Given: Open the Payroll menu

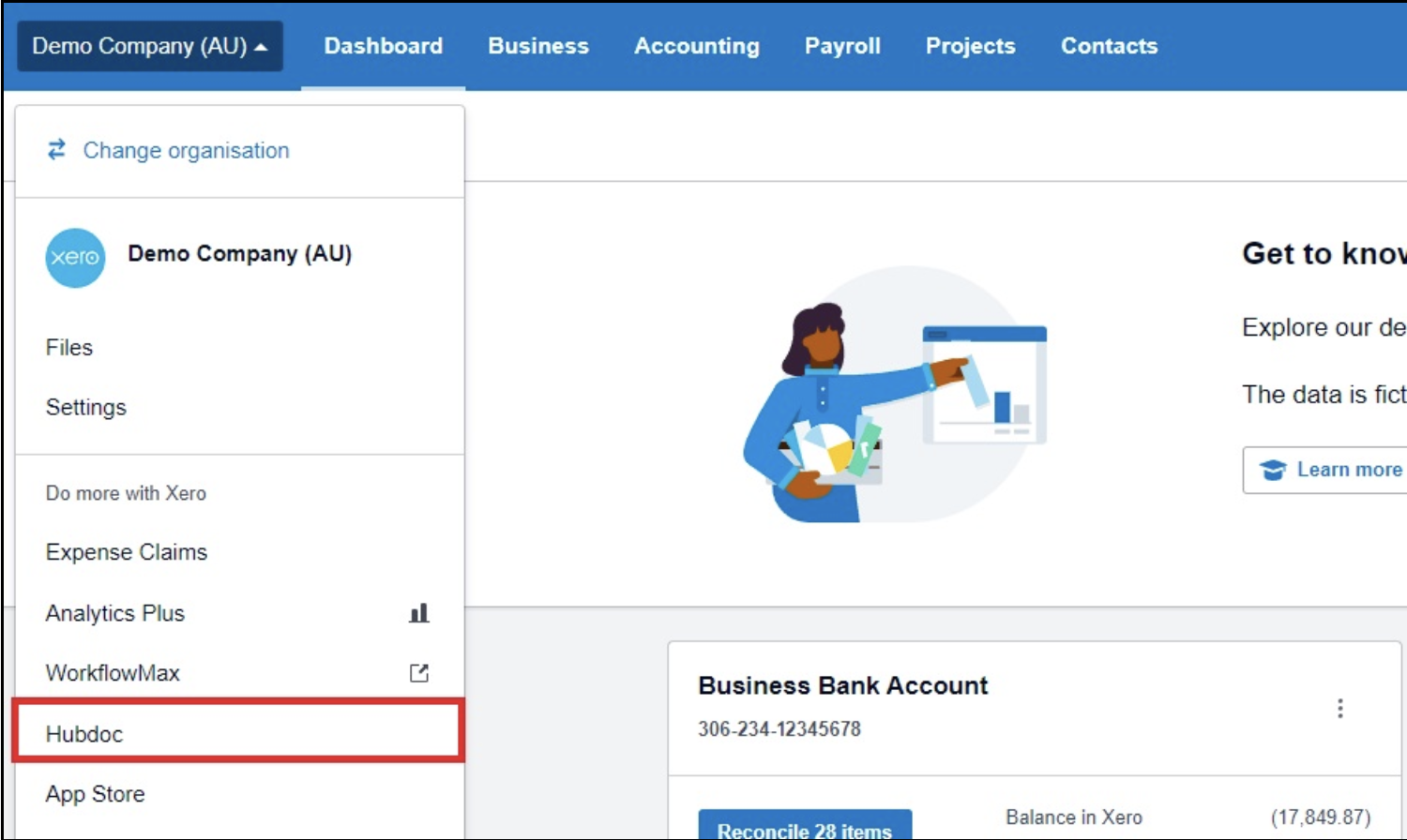Looking at the screenshot, I should [x=841, y=45].
